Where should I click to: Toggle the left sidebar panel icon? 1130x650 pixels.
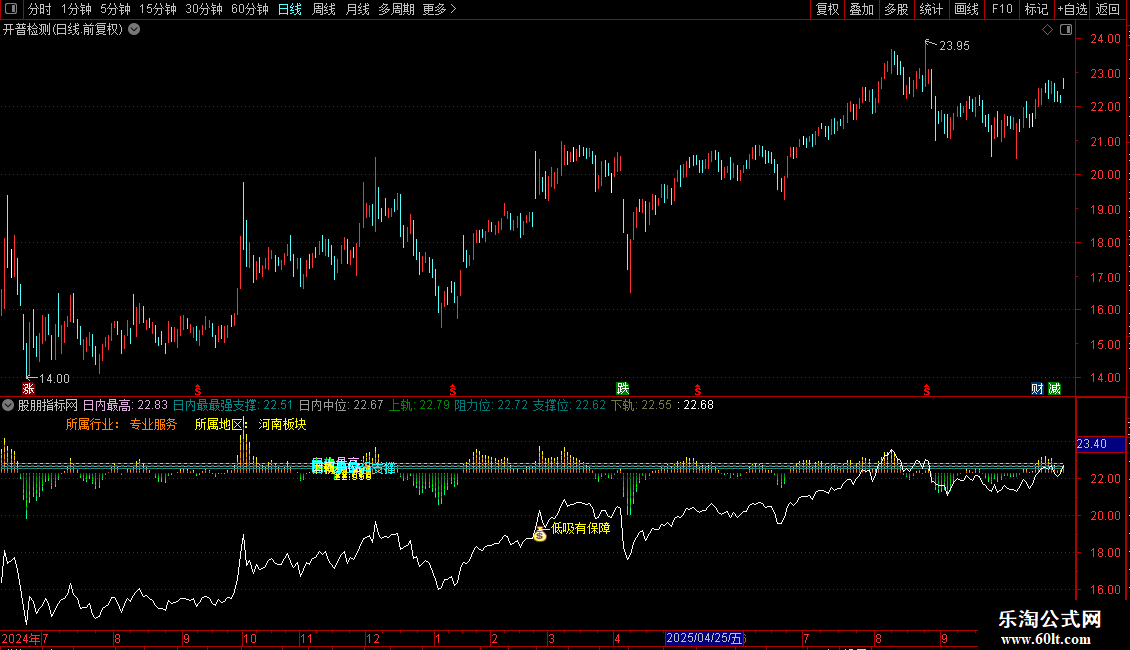[11, 9]
